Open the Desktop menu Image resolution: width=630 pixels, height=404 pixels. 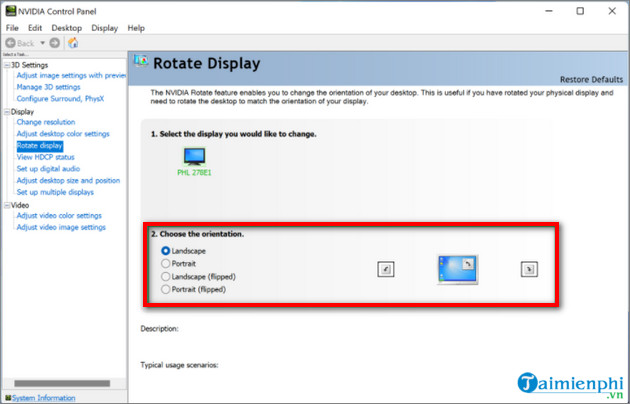coord(67,28)
